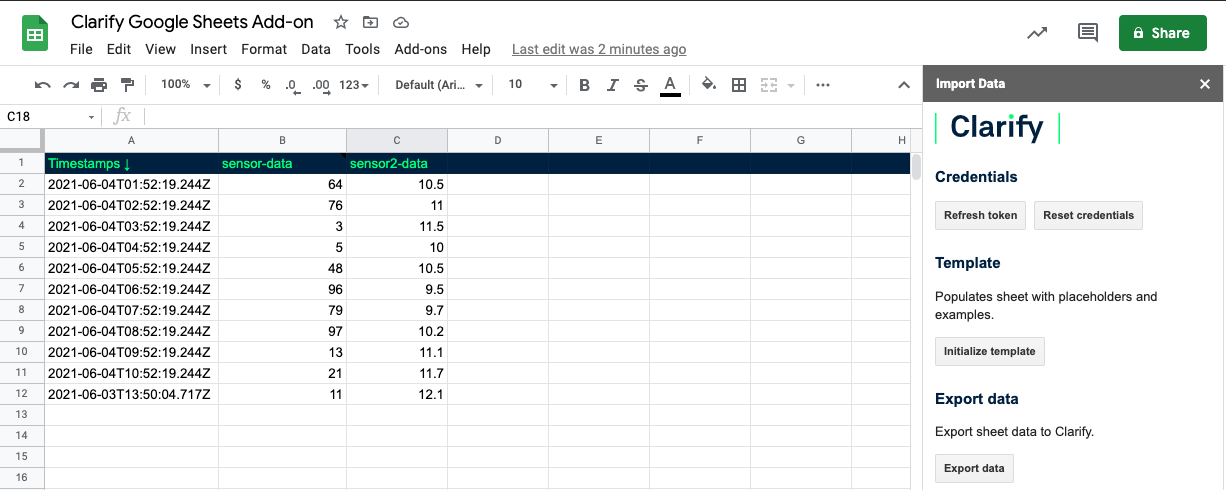Viewport: 1226px width, 490px height.
Task: Toggle italic formatting
Action: pos(613,85)
